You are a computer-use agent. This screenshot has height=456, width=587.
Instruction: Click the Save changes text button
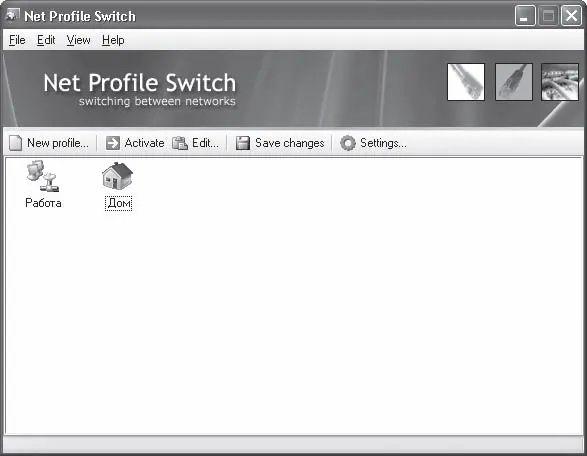coord(290,143)
